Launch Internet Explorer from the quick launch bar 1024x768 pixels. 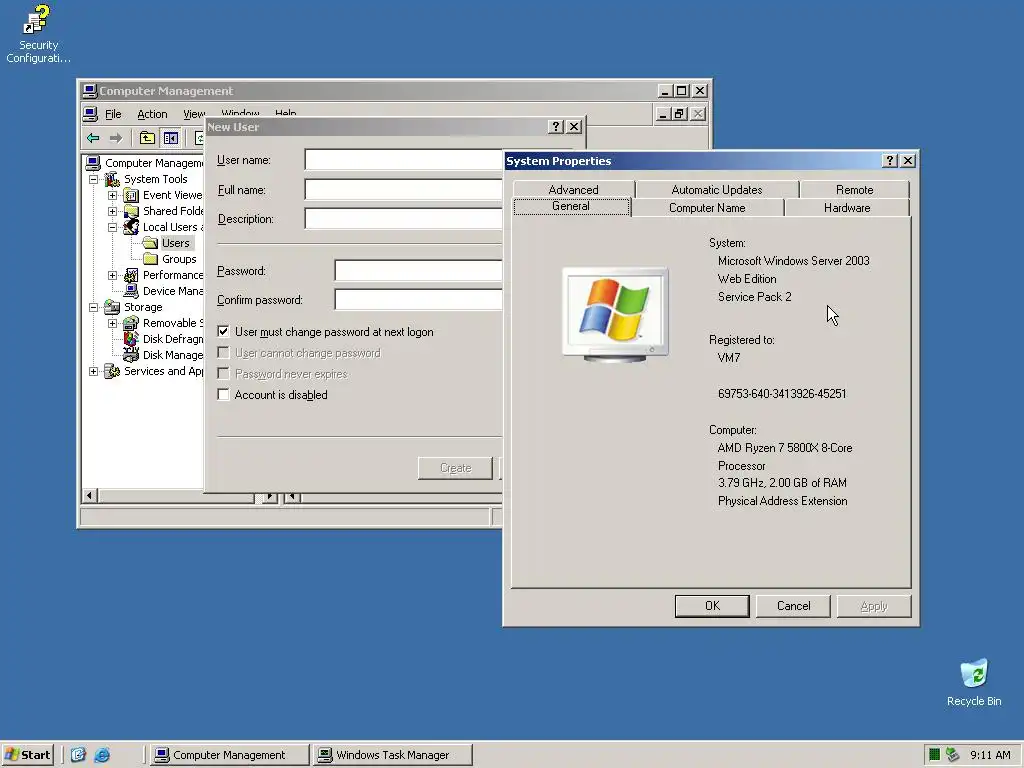click(102, 755)
